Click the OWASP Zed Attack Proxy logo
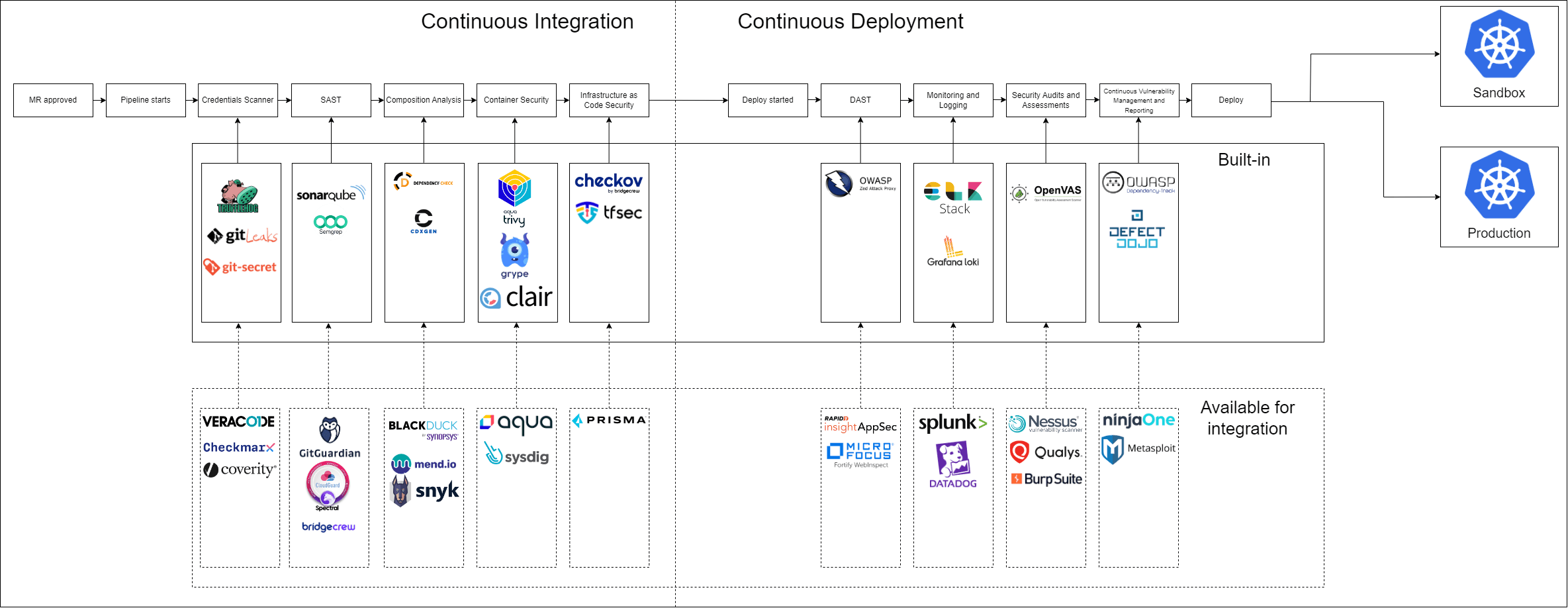The height and width of the screenshot is (610, 1568). 860,184
